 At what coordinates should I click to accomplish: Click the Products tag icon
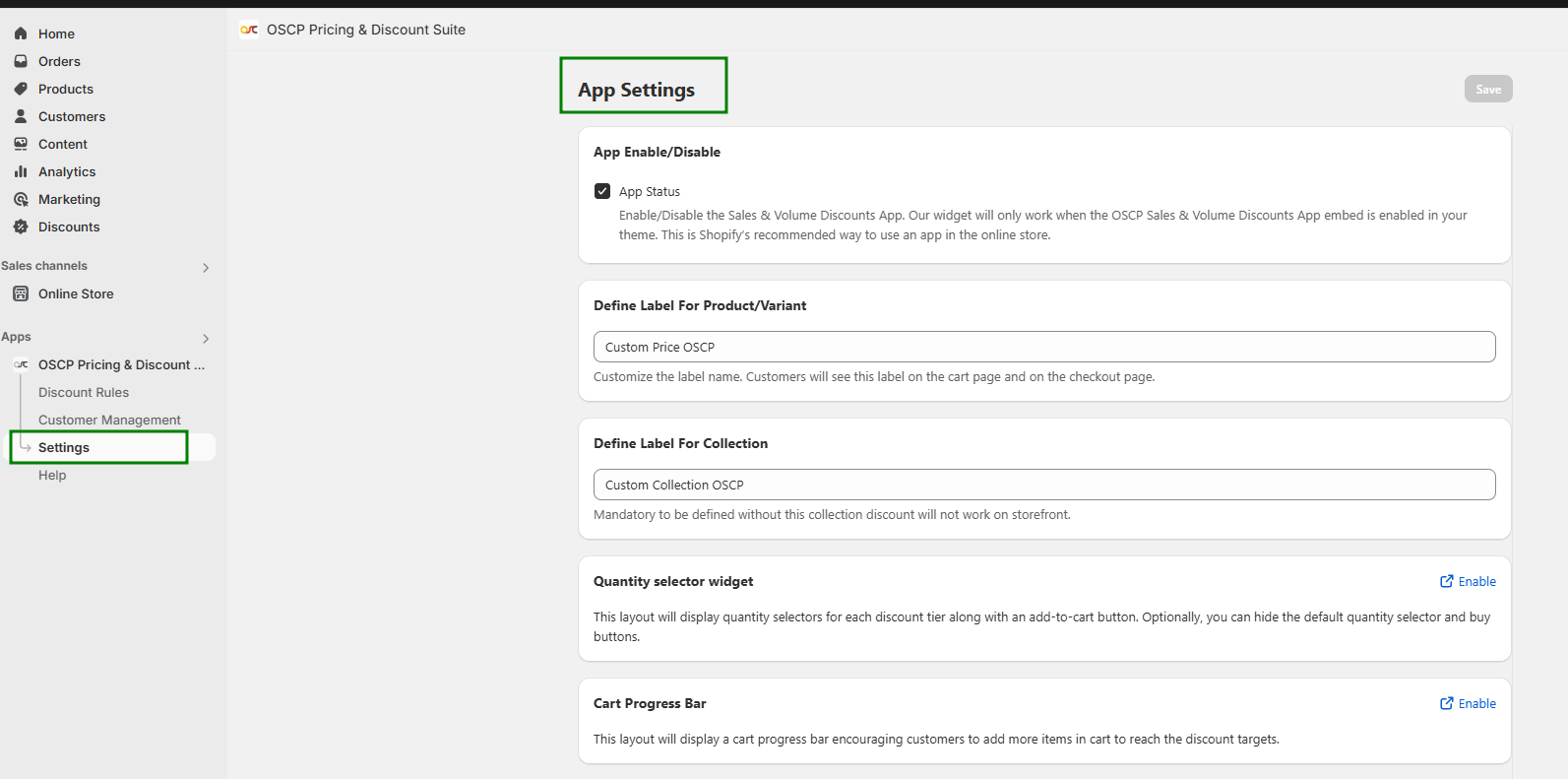pos(21,89)
